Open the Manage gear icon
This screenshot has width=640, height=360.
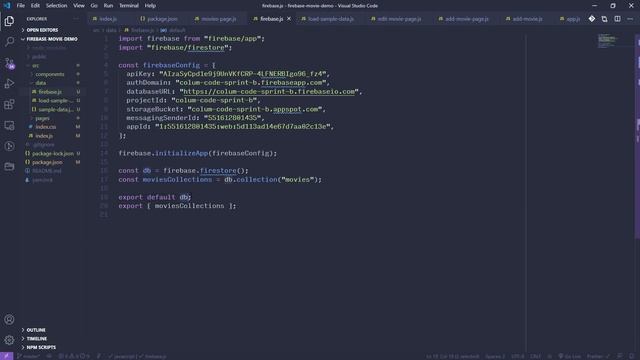tap(9, 340)
